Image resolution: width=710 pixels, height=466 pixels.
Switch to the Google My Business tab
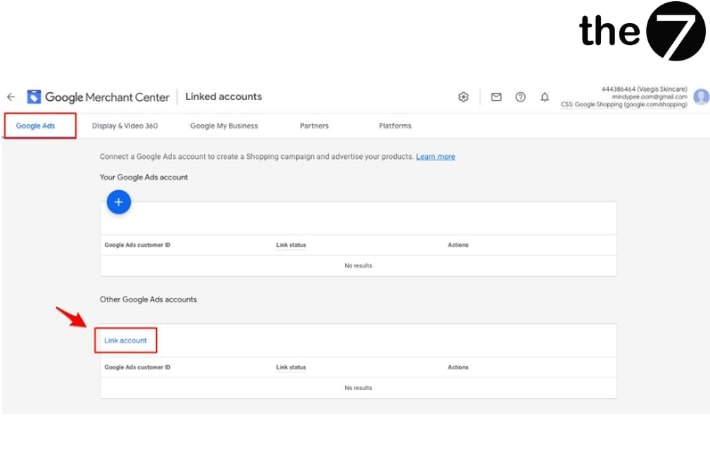point(224,126)
